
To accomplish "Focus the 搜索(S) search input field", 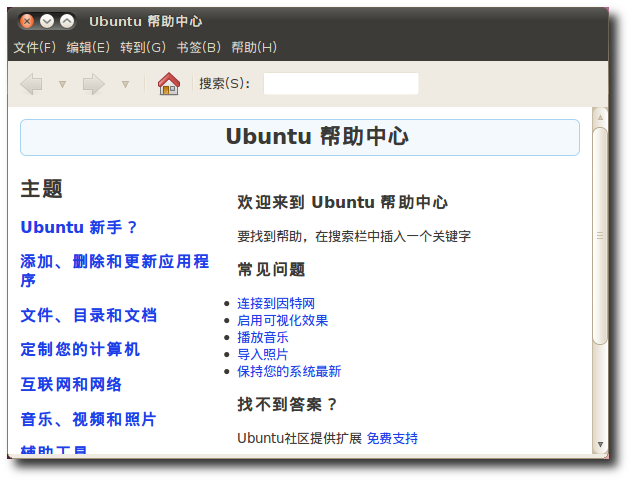I will click(x=341, y=83).
